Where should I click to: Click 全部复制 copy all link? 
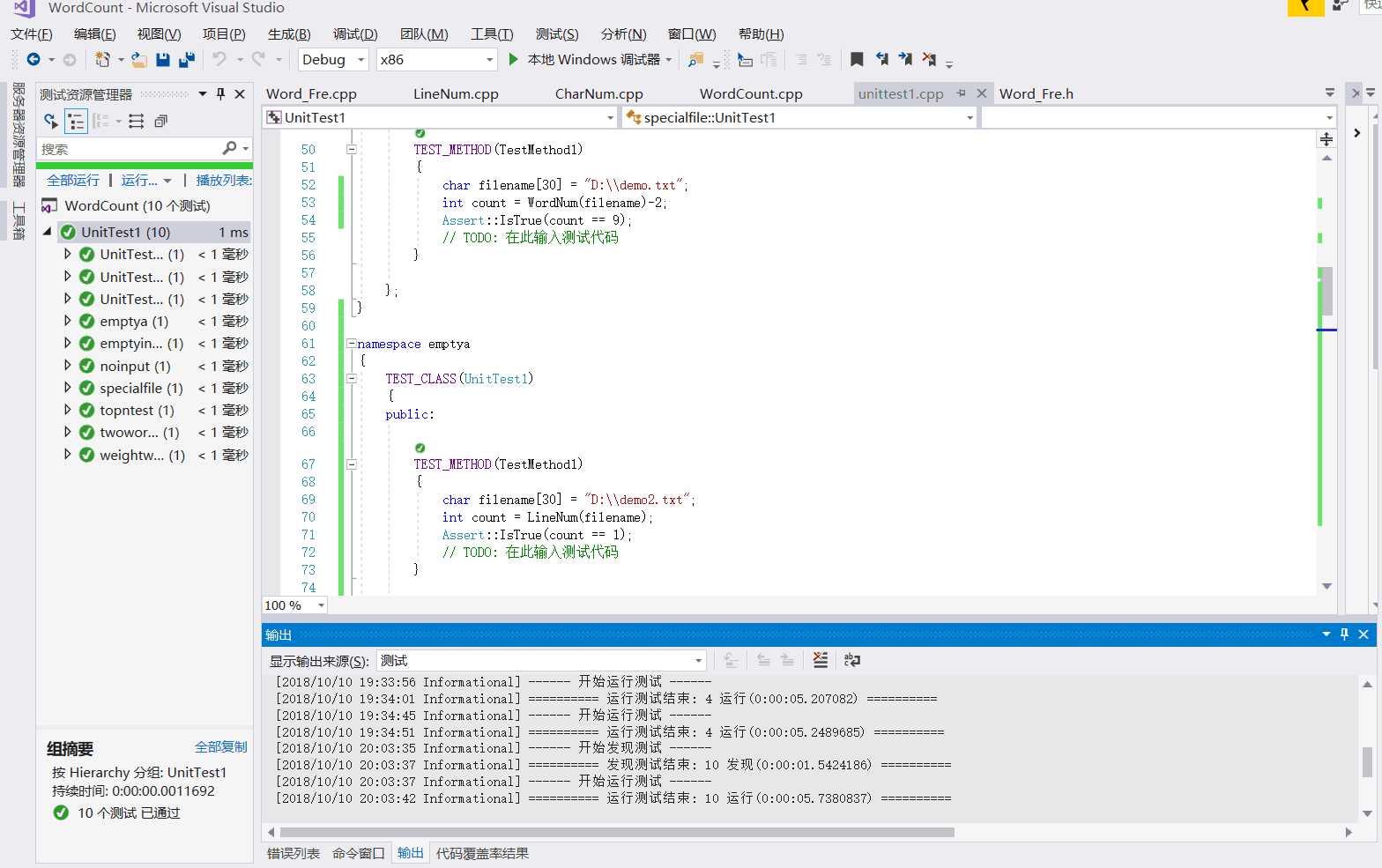point(221,746)
